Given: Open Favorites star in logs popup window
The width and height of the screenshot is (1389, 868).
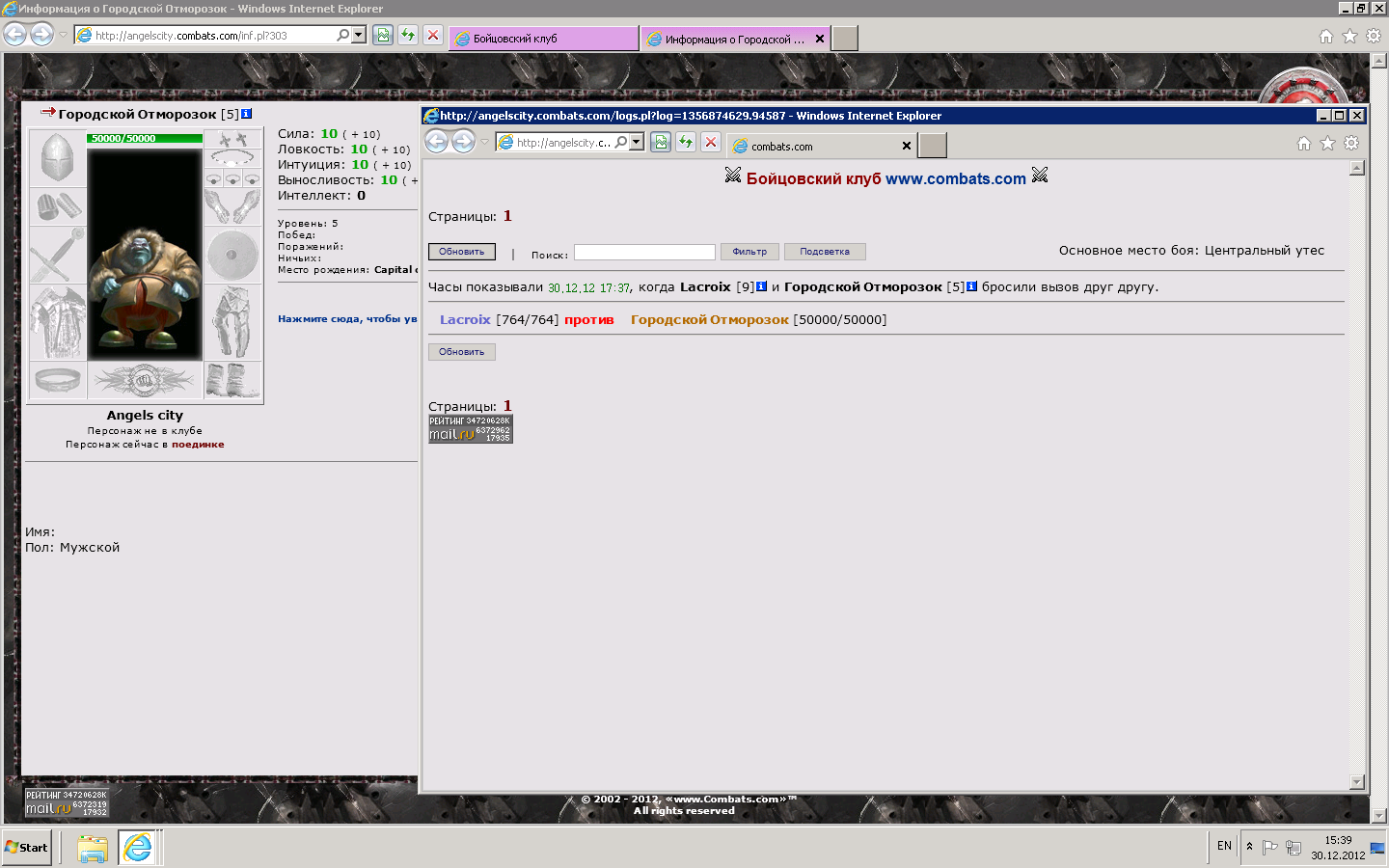Looking at the screenshot, I should (1328, 144).
